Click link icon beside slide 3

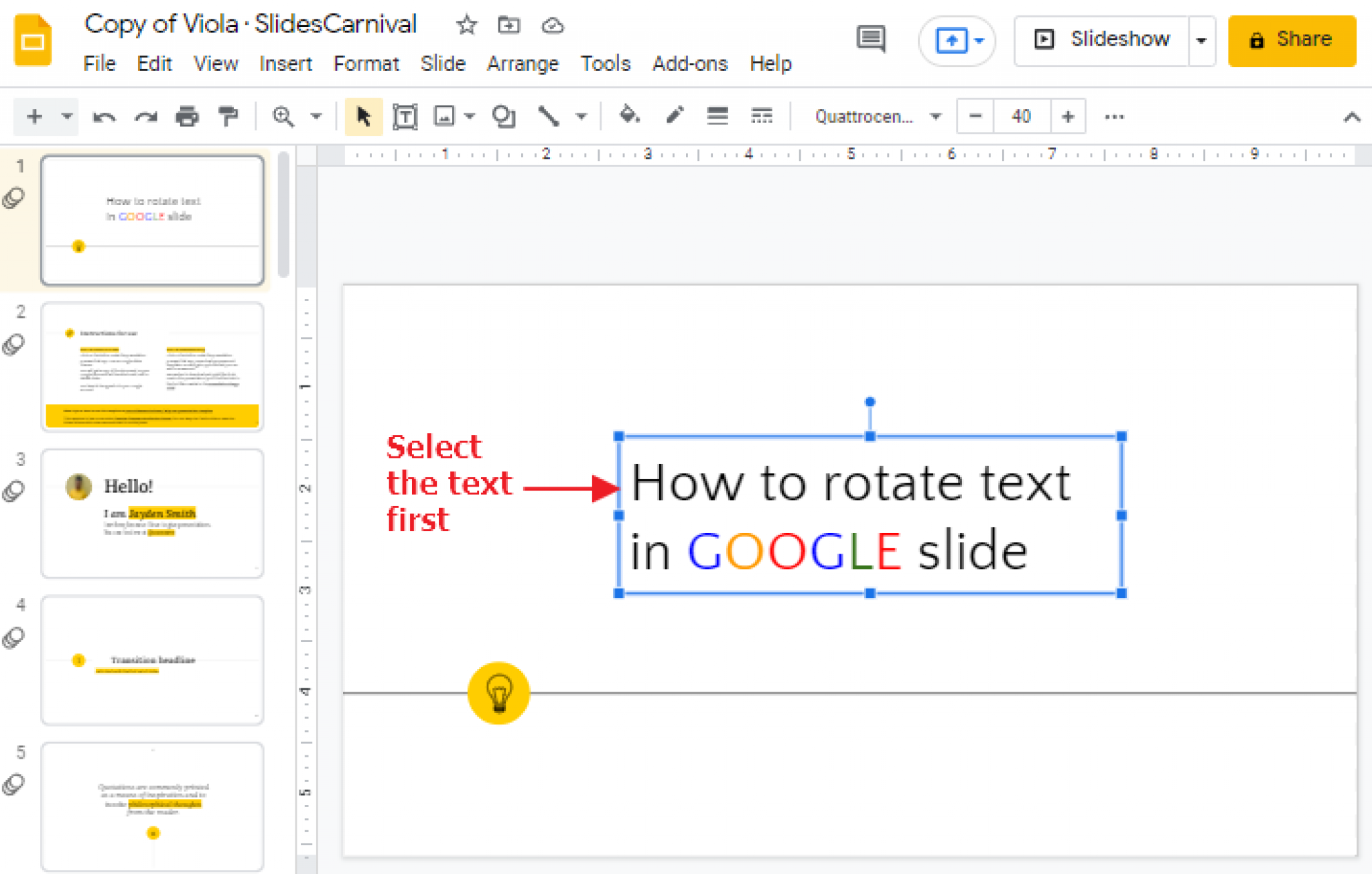click(13, 491)
